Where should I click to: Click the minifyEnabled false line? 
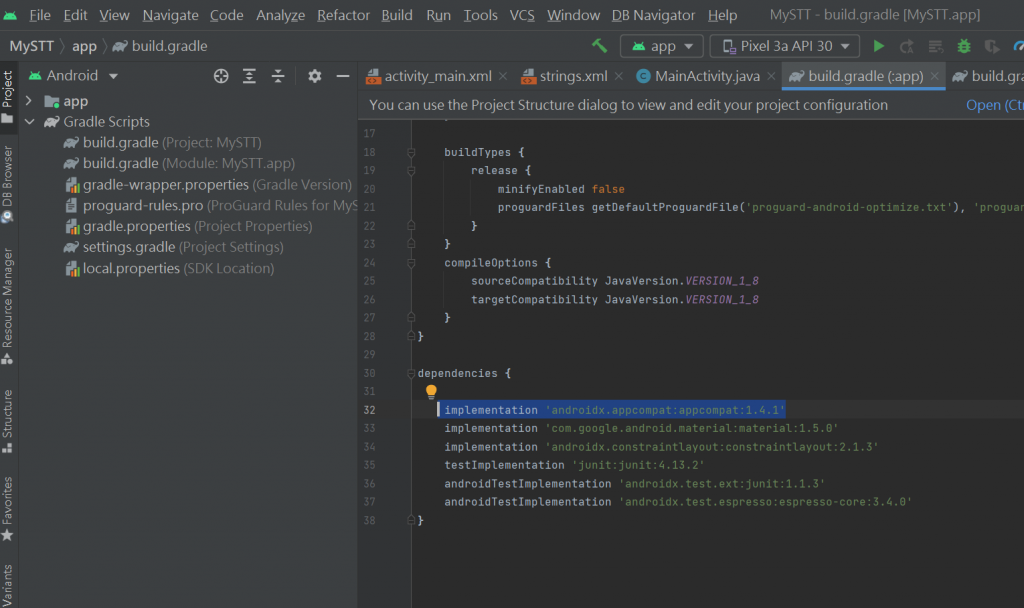[561, 189]
